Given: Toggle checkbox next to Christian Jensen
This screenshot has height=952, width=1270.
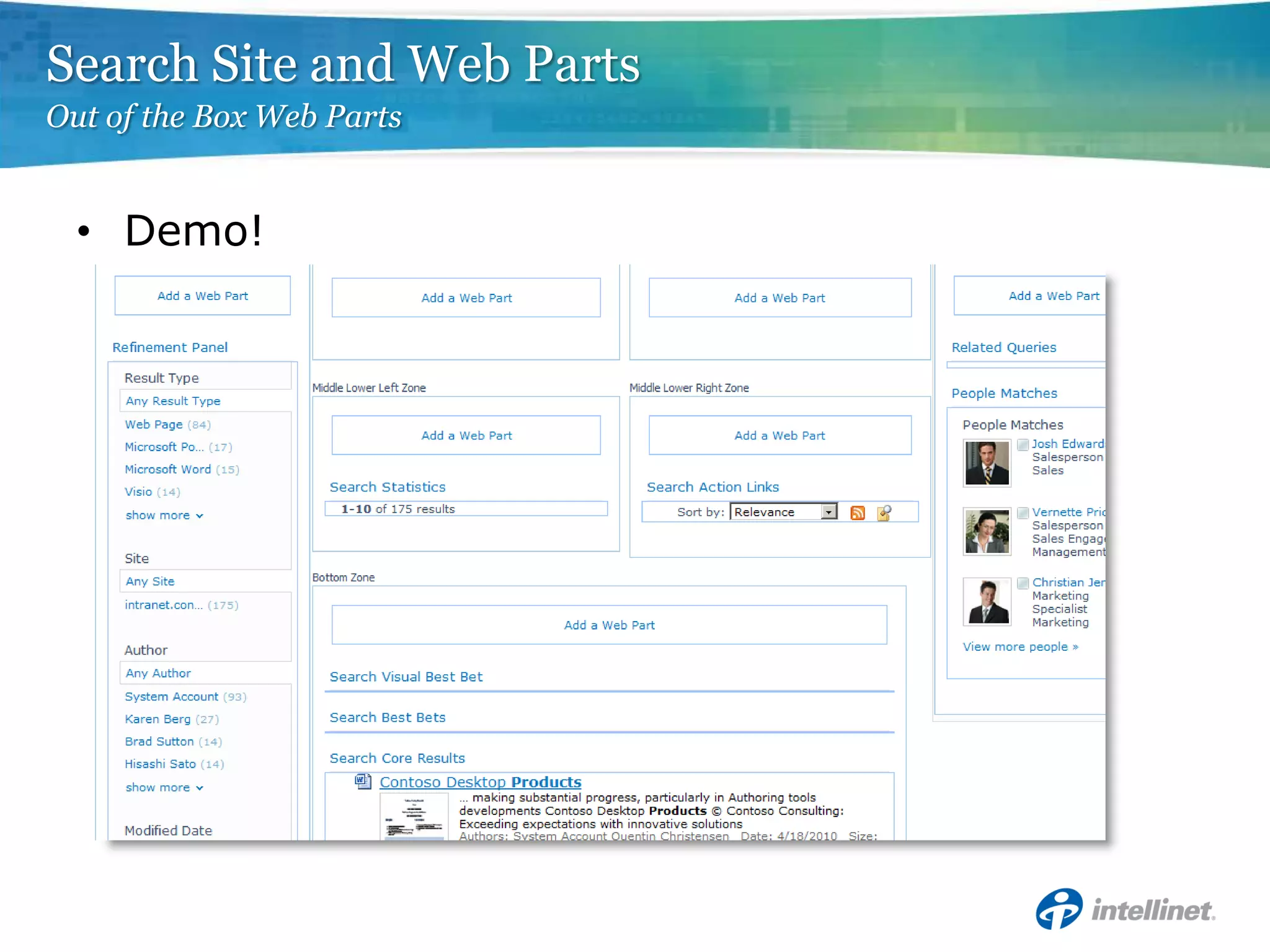Looking at the screenshot, I should click(x=1023, y=583).
